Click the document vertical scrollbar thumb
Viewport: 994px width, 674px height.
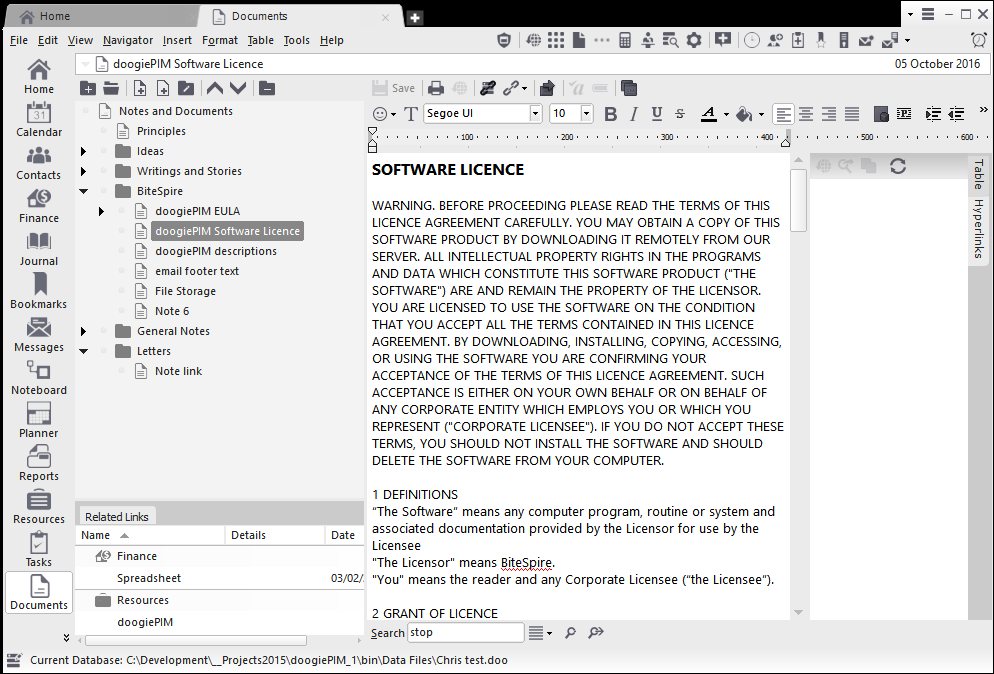point(799,200)
